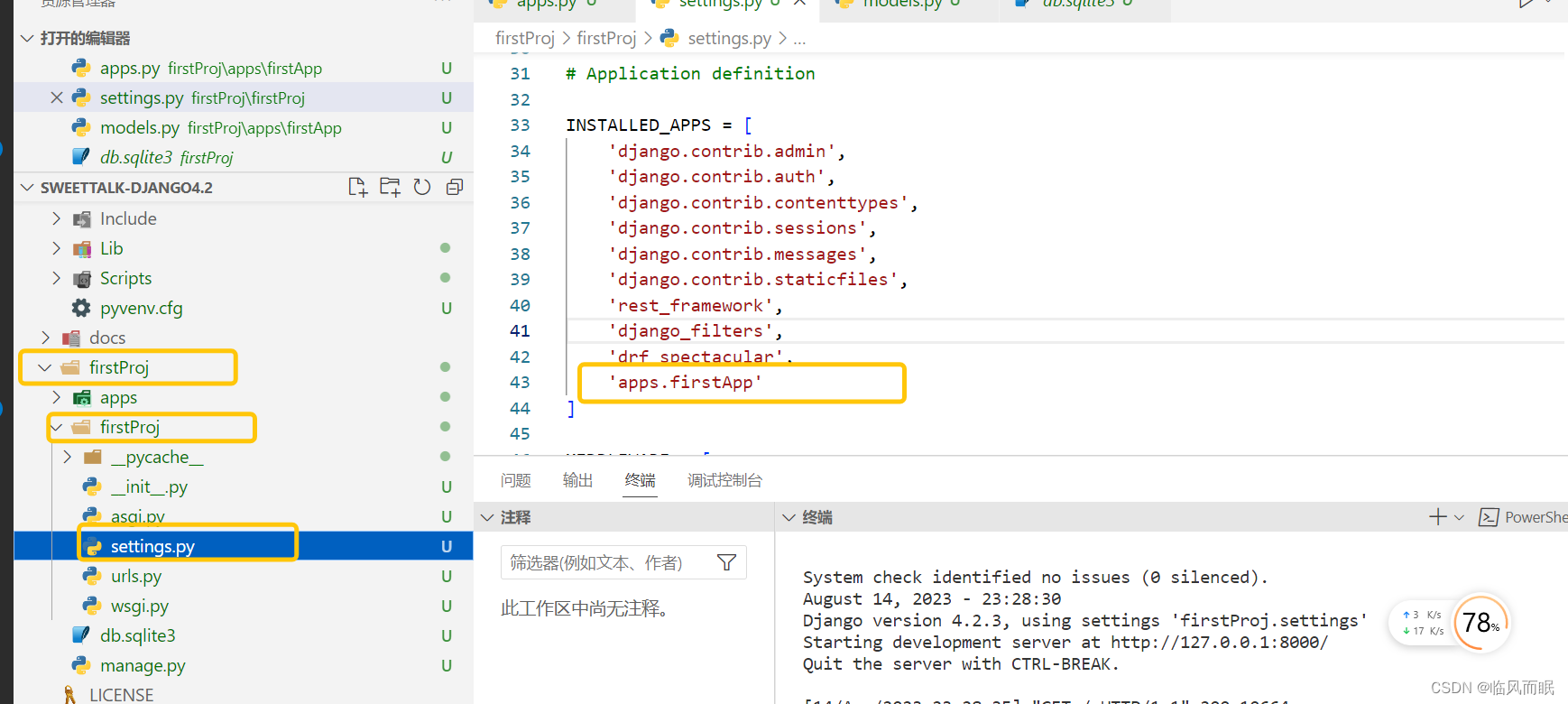Viewport: 1568px width, 704px height.
Task: Collapse all folders with the collapse icon
Action: (x=455, y=187)
